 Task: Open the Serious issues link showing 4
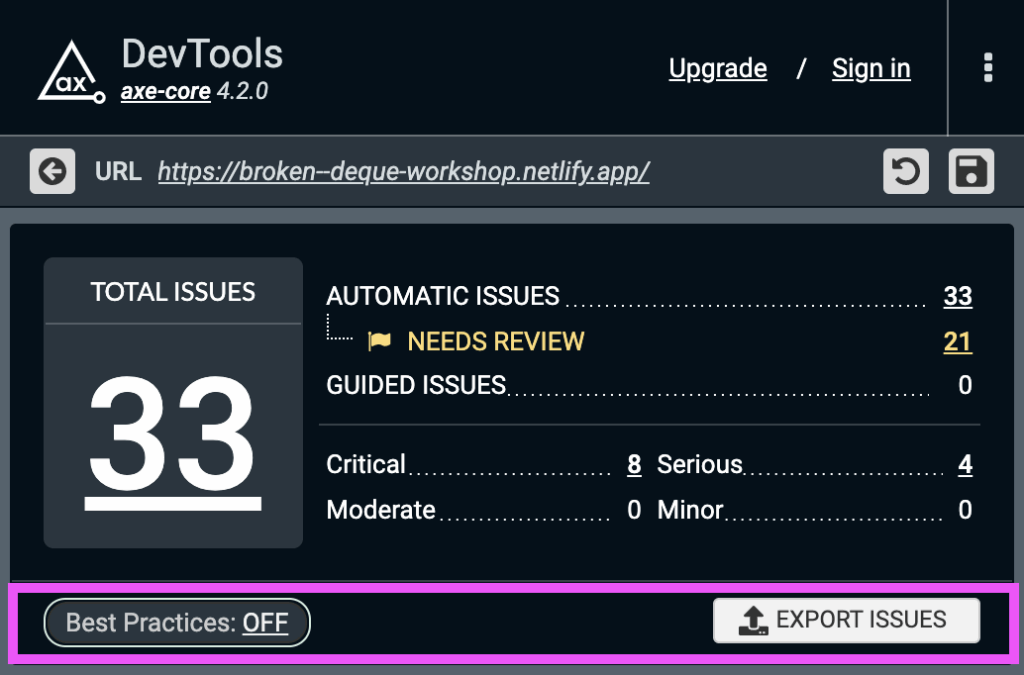tap(962, 464)
